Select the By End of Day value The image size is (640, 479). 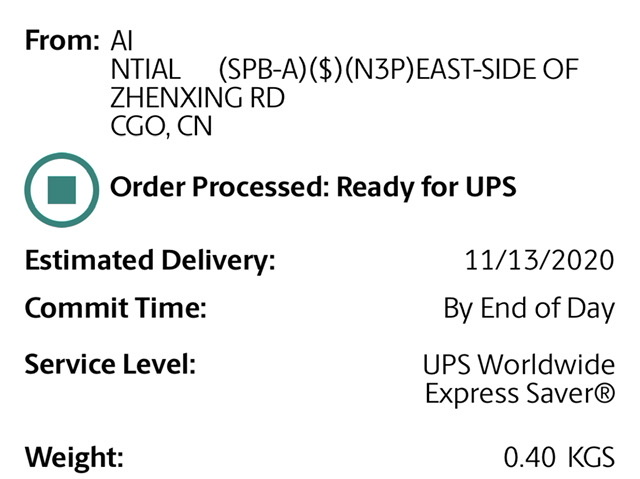(x=529, y=308)
